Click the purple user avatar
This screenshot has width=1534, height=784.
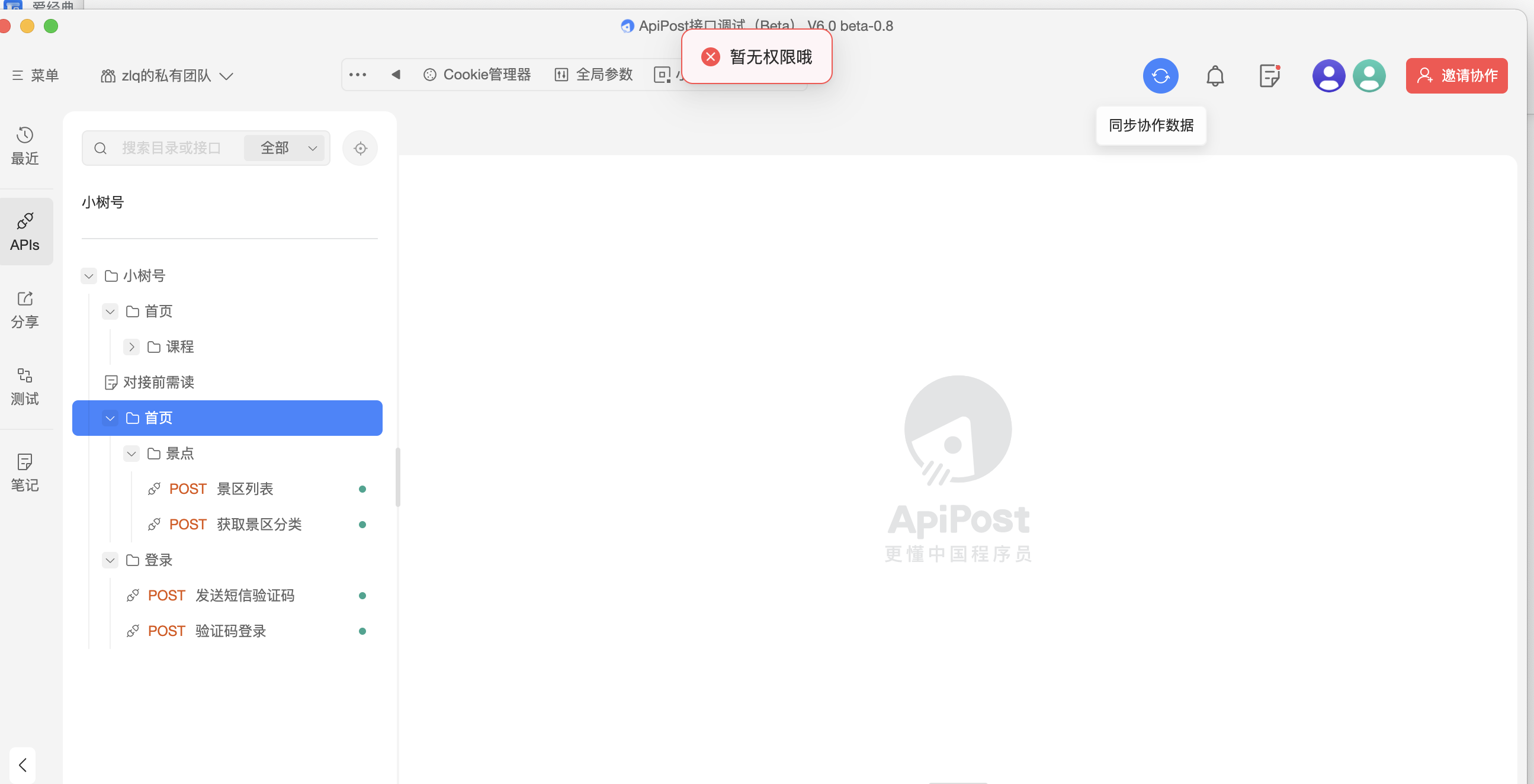coord(1328,76)
